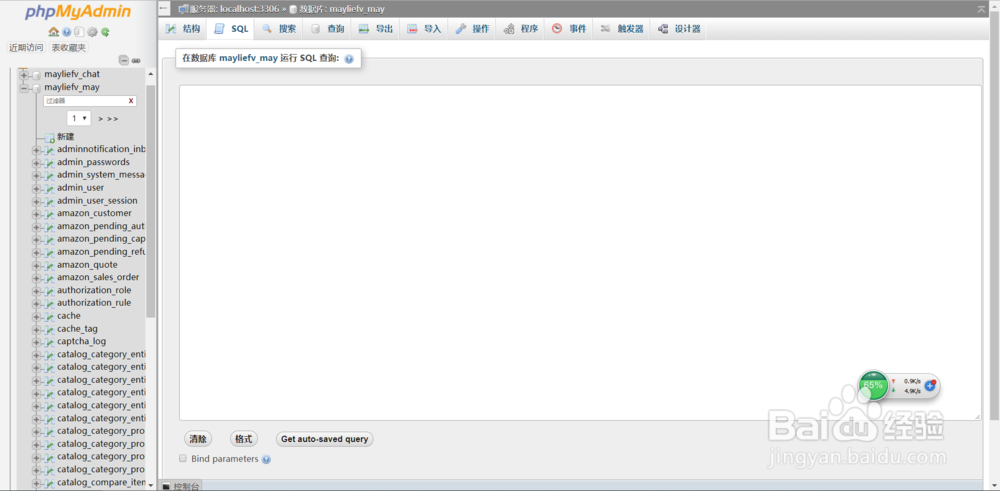Expand the adminnotification_inbox table node
The height and width of the screenshot is (491, 1000).
click(x=36, y=150)
